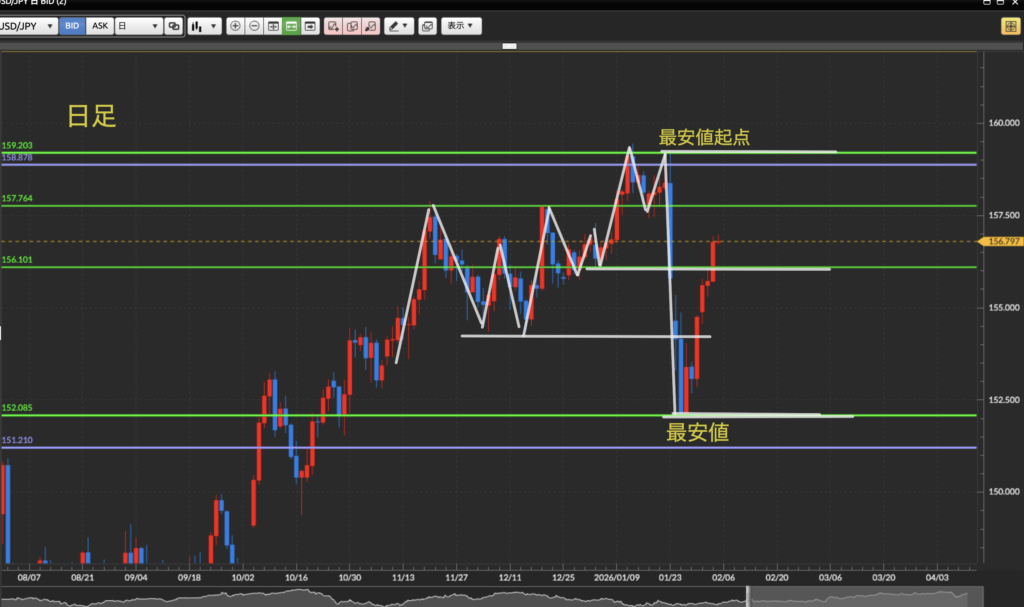Click the third pink drawing-object icon
This screenshot has width=1024, height=607.
pyautogui.click(x=371, y=26)
